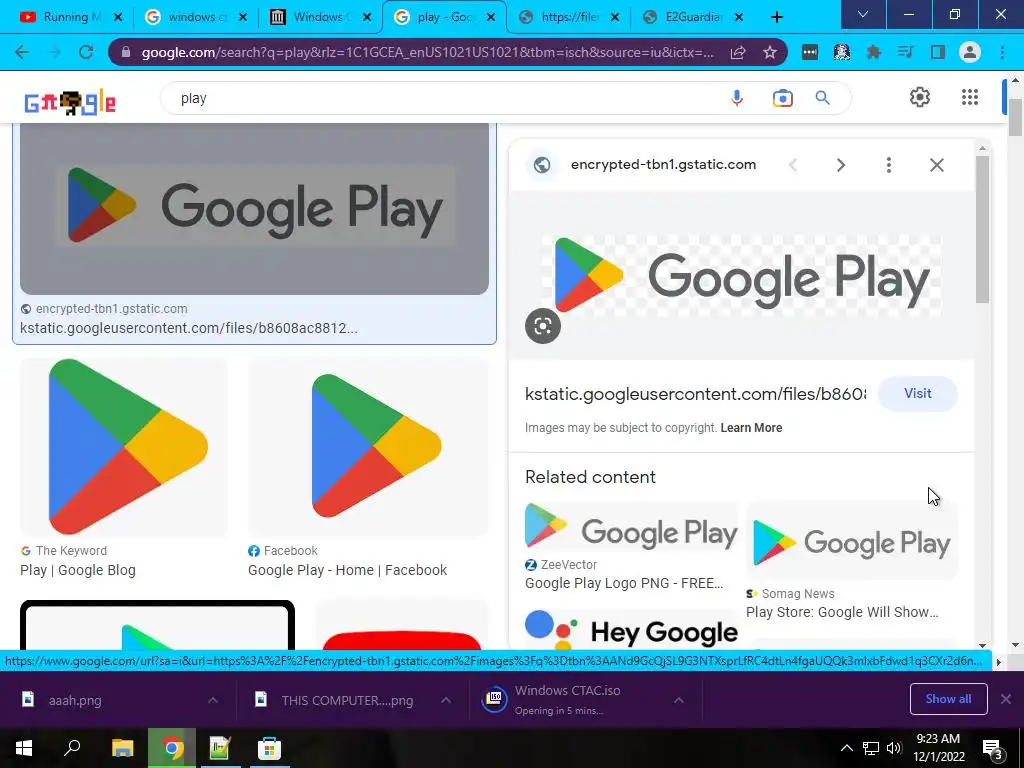Open the Chrome profile avatar

click(970, 52)
